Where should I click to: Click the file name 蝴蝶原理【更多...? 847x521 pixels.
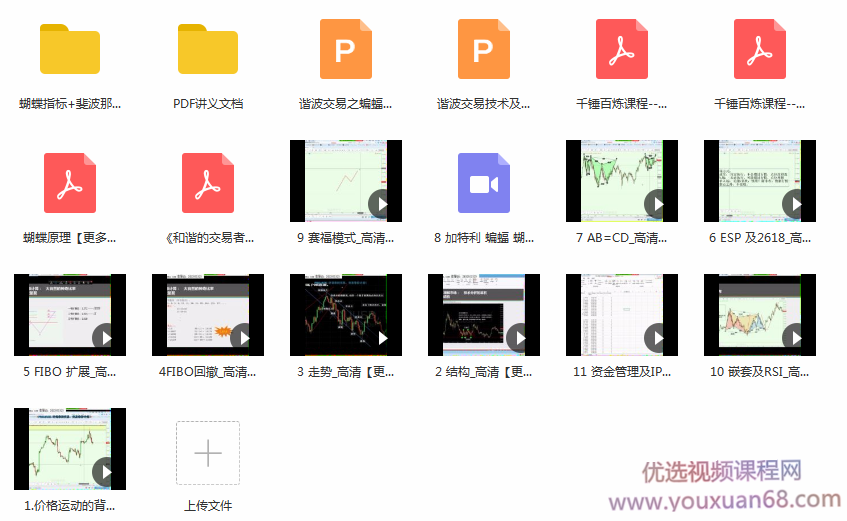(x=70, y=238)
